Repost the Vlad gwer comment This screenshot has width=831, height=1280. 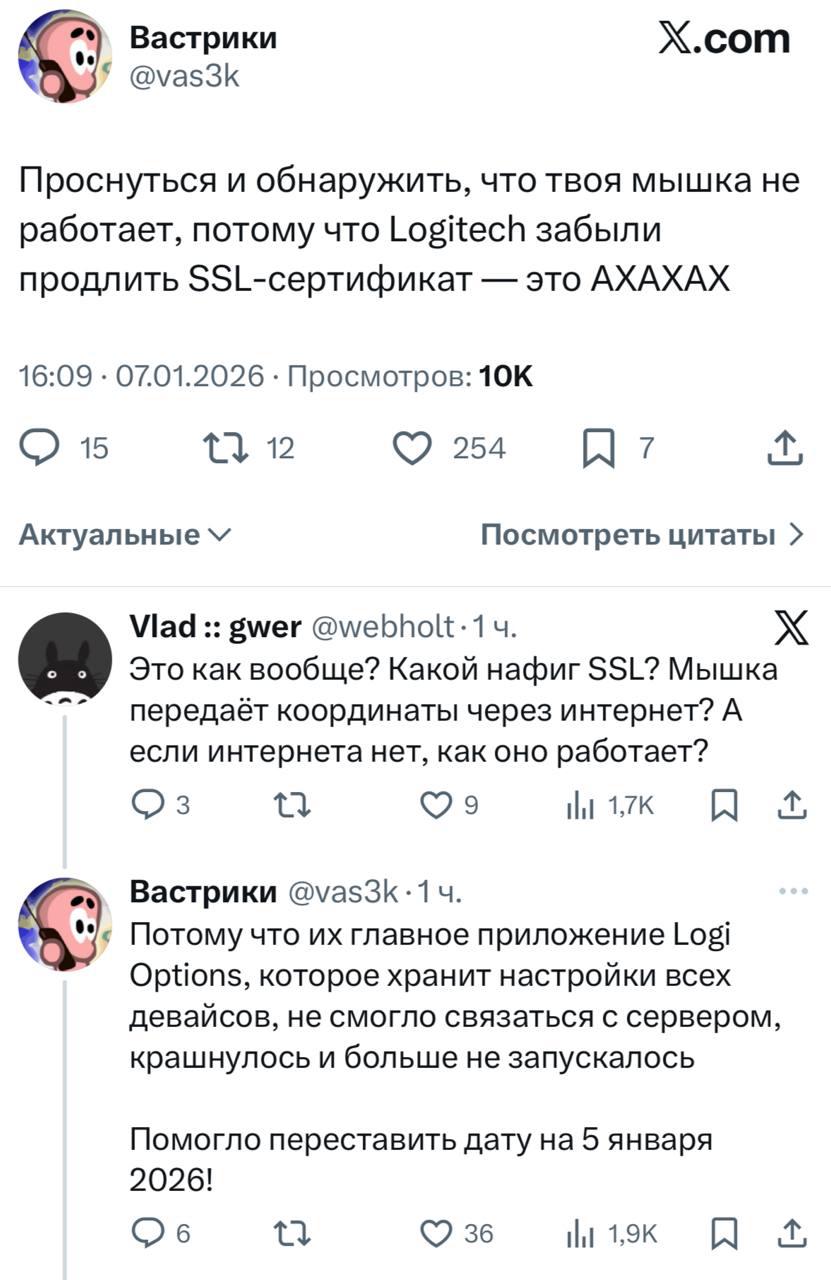(290, 804)
